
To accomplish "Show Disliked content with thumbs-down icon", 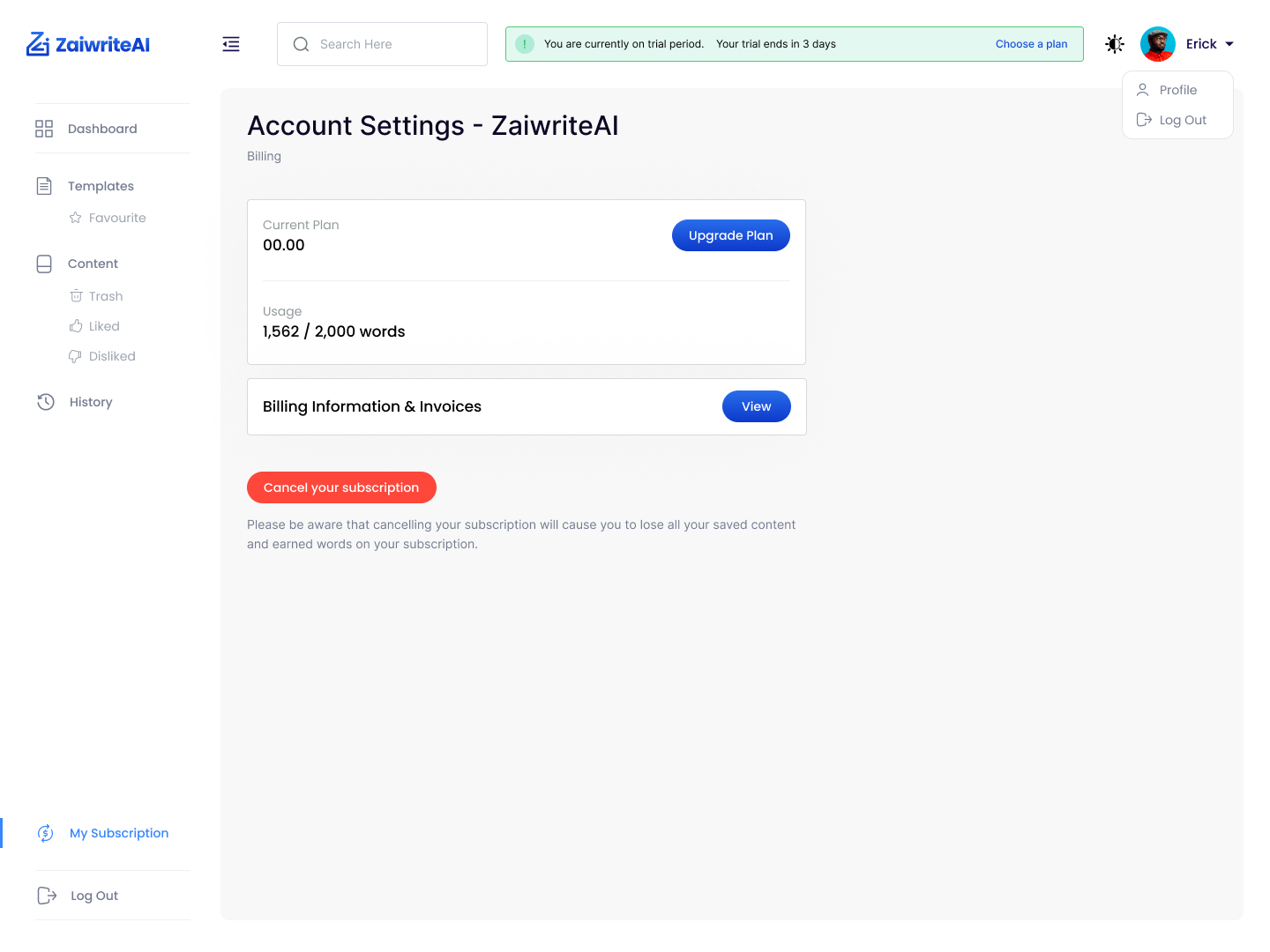I will [111, 356].
